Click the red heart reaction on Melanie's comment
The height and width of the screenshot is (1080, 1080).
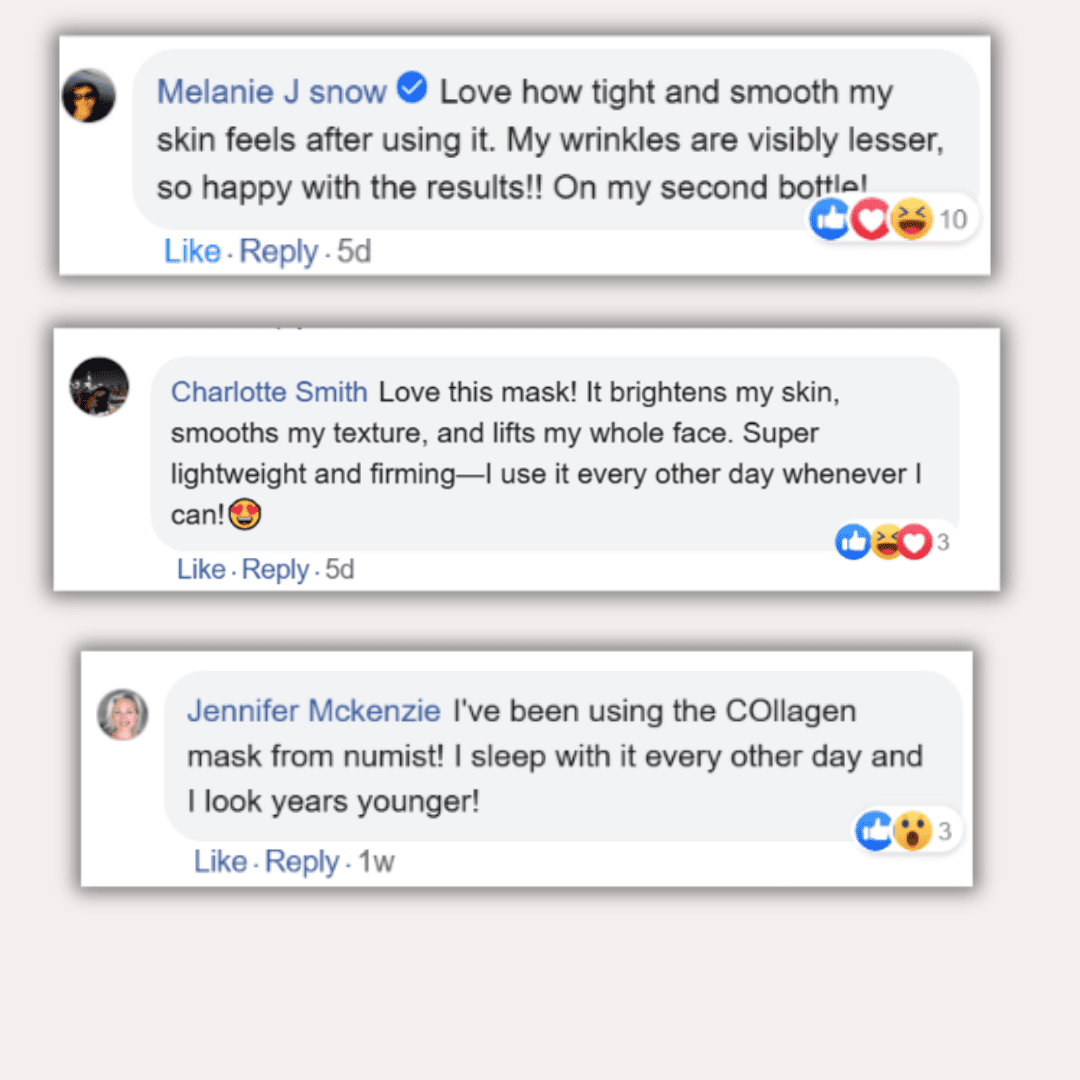pos(870,219)
